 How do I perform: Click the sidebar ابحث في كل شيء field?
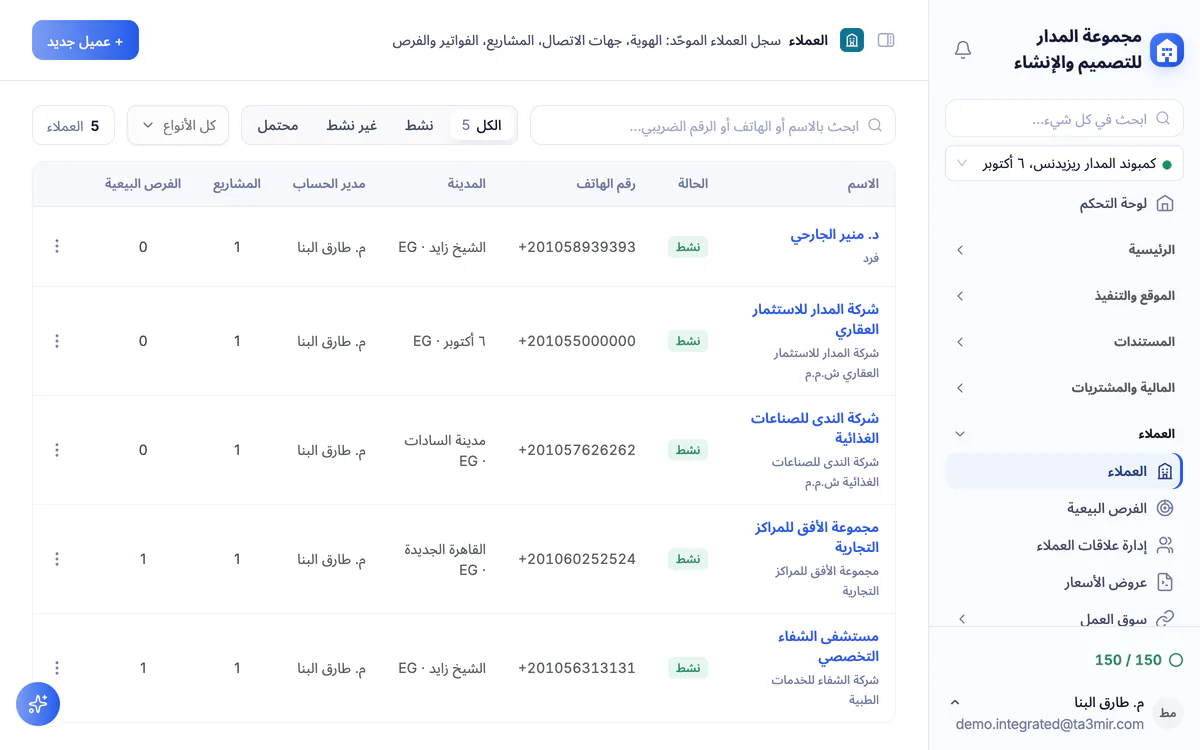pos(1064,118)
